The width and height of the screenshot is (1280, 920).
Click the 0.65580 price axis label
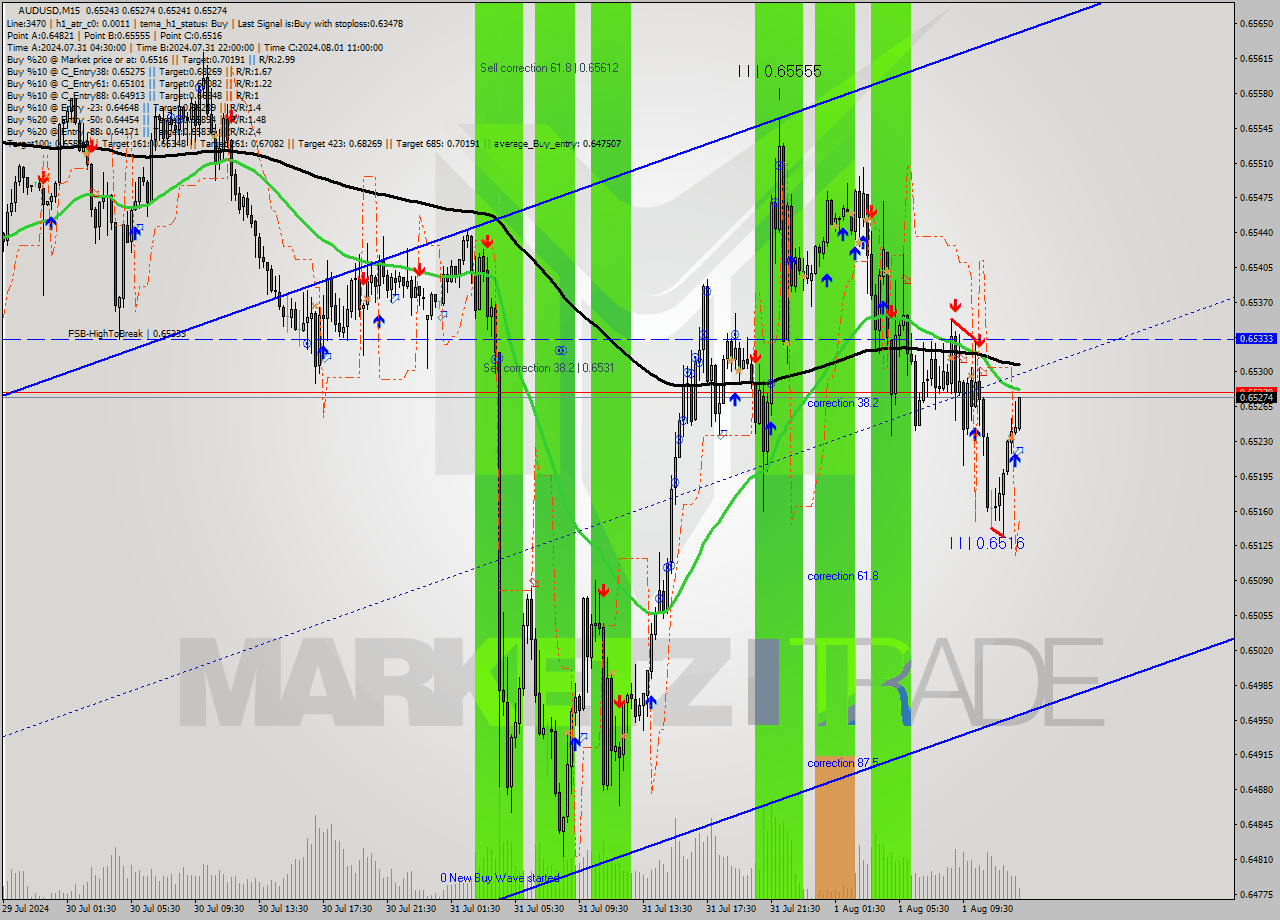click(x=1256, y=93)
